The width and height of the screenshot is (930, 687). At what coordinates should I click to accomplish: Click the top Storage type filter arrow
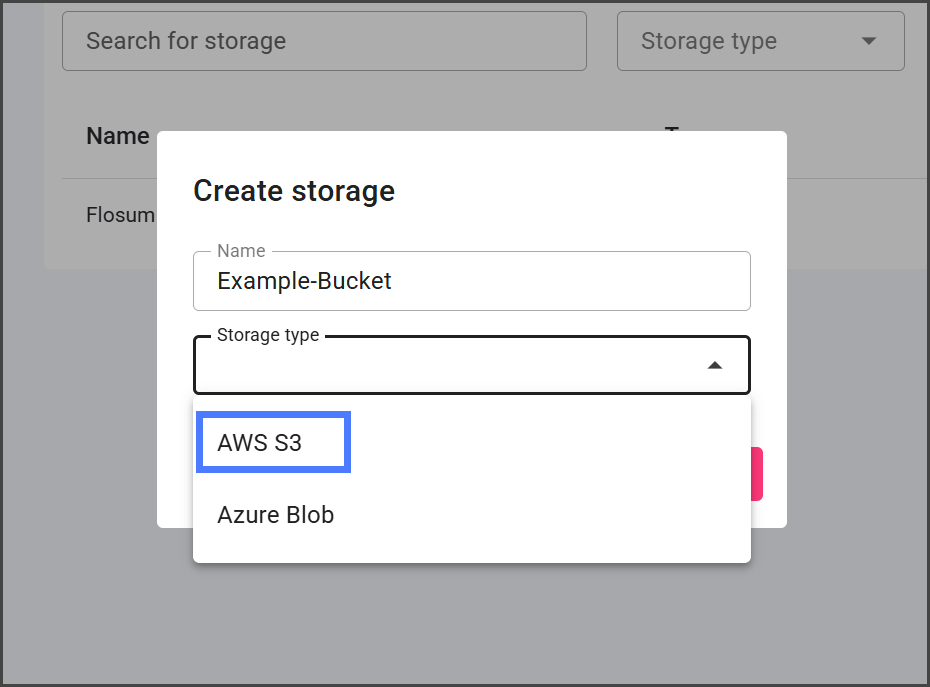868,41
